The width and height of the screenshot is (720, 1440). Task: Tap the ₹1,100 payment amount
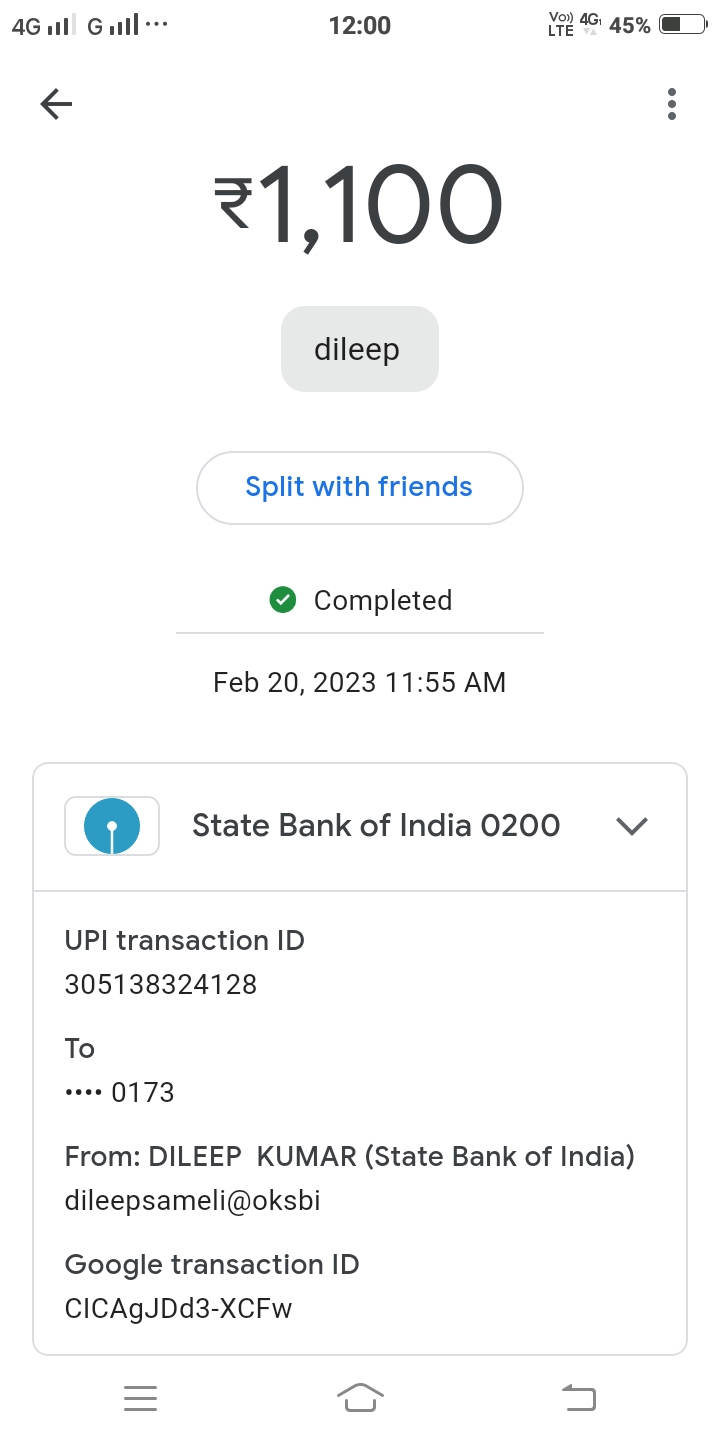[359, 206]
